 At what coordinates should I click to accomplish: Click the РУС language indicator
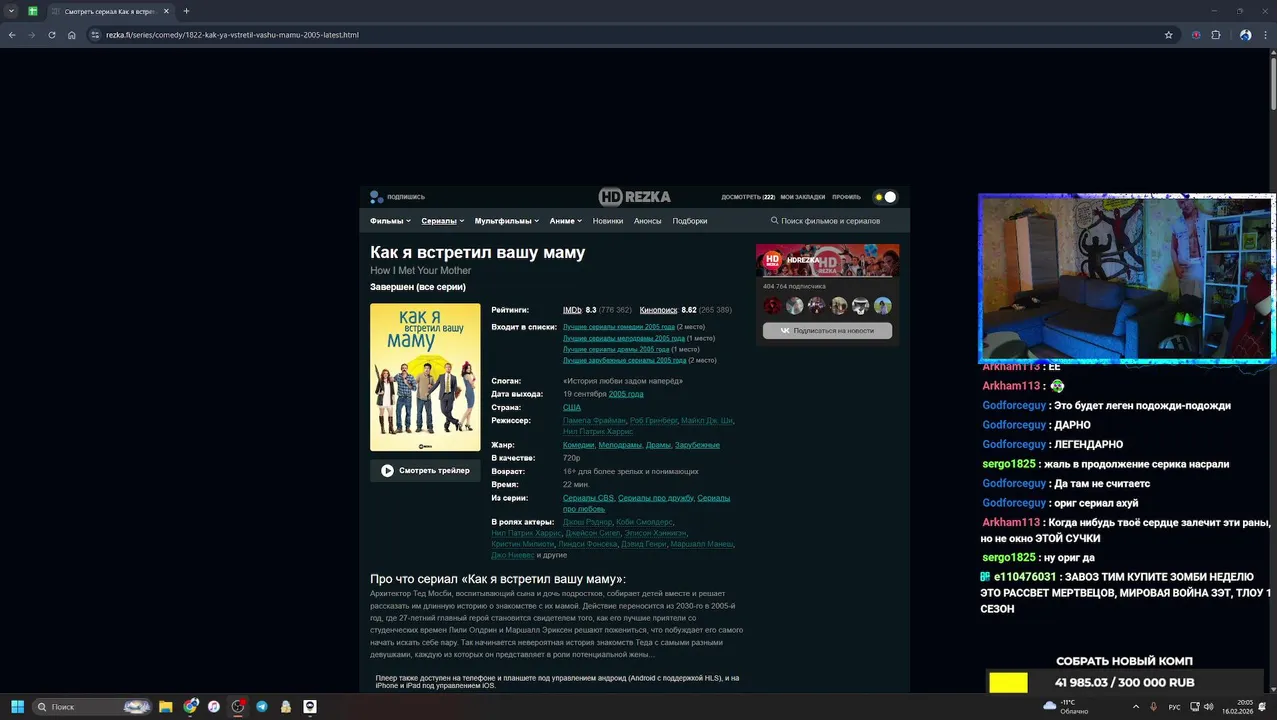coord(1175,707)
